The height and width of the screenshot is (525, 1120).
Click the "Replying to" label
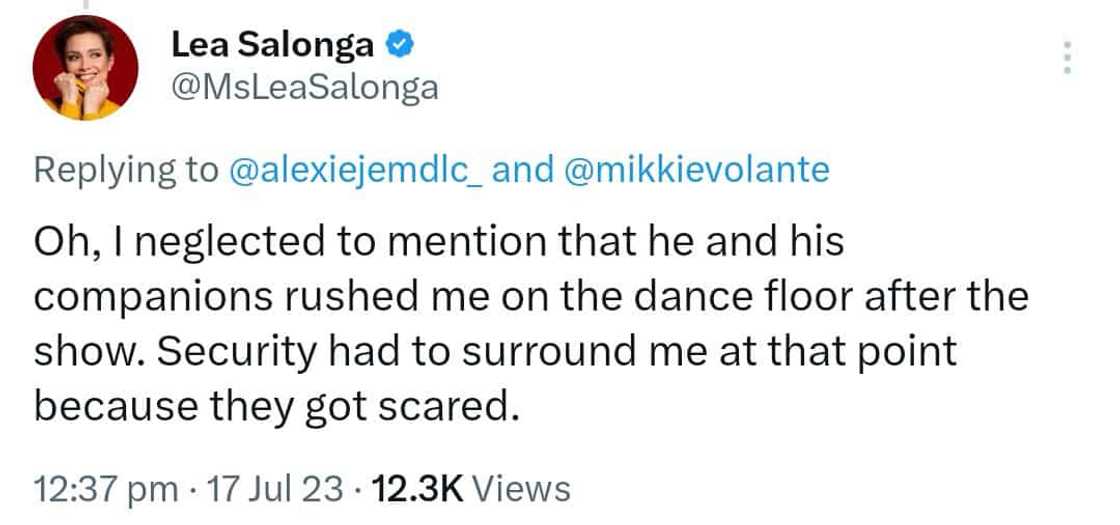click(126, 170)
